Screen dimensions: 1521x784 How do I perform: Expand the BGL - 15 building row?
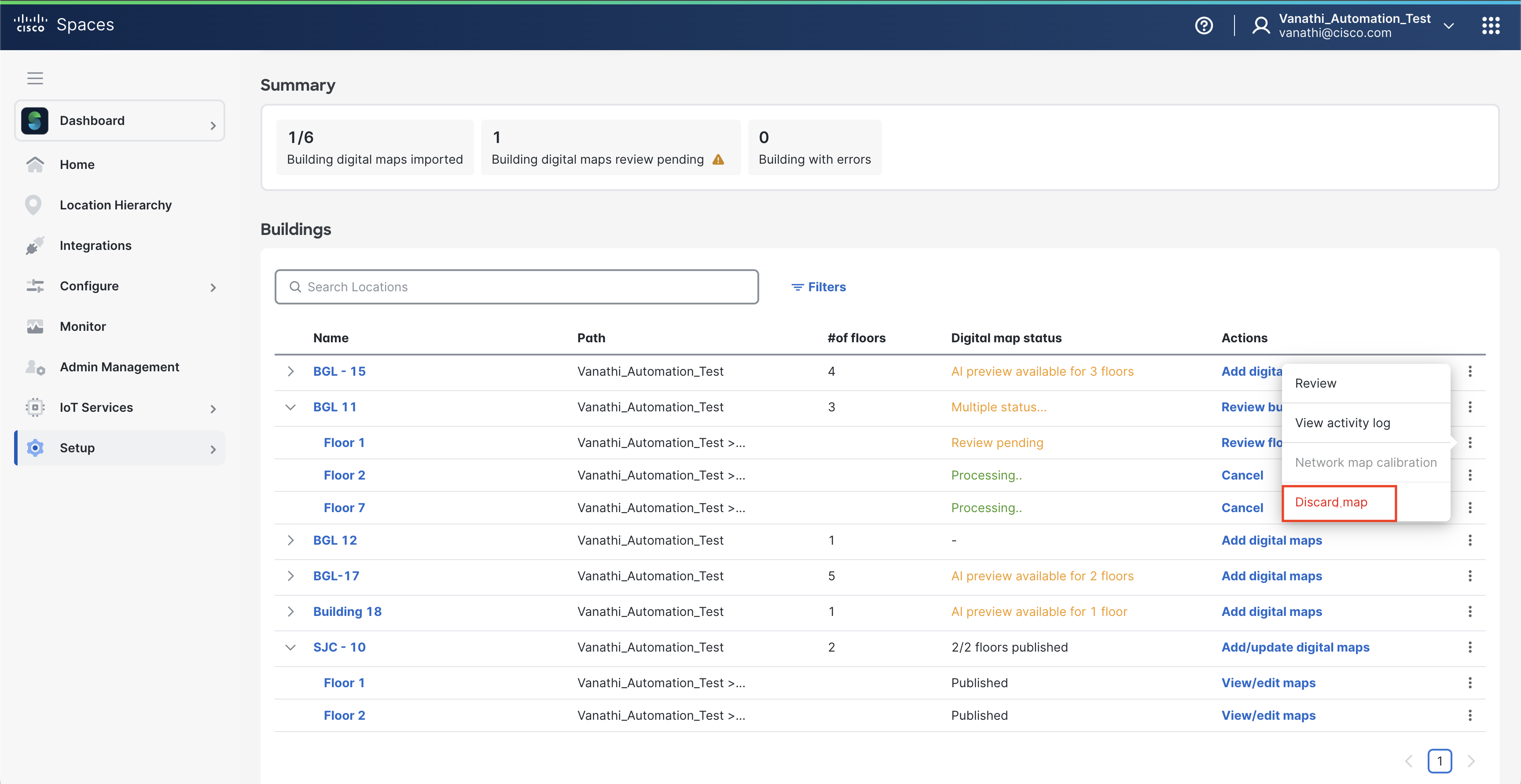point(290,371)
